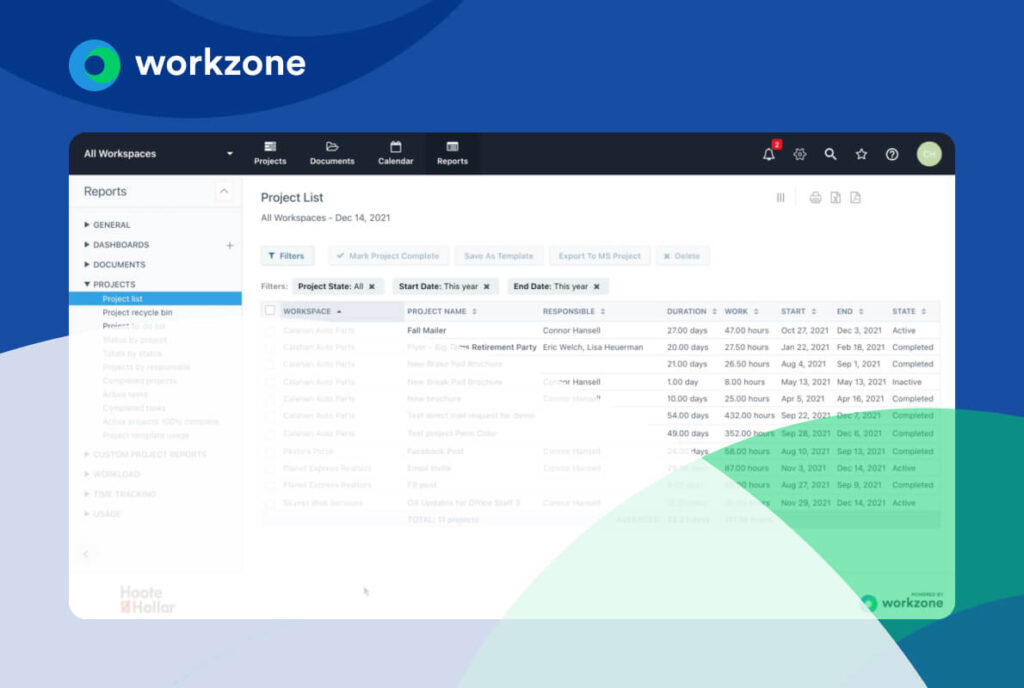1024x688 pixels.
Task: Expand the DASHBOARDS sidebar section
Action: click(x=85, y=244)
